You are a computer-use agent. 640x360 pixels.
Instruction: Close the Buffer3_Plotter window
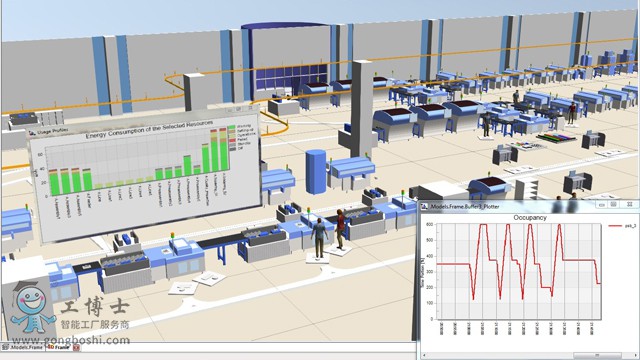(629, 204)
